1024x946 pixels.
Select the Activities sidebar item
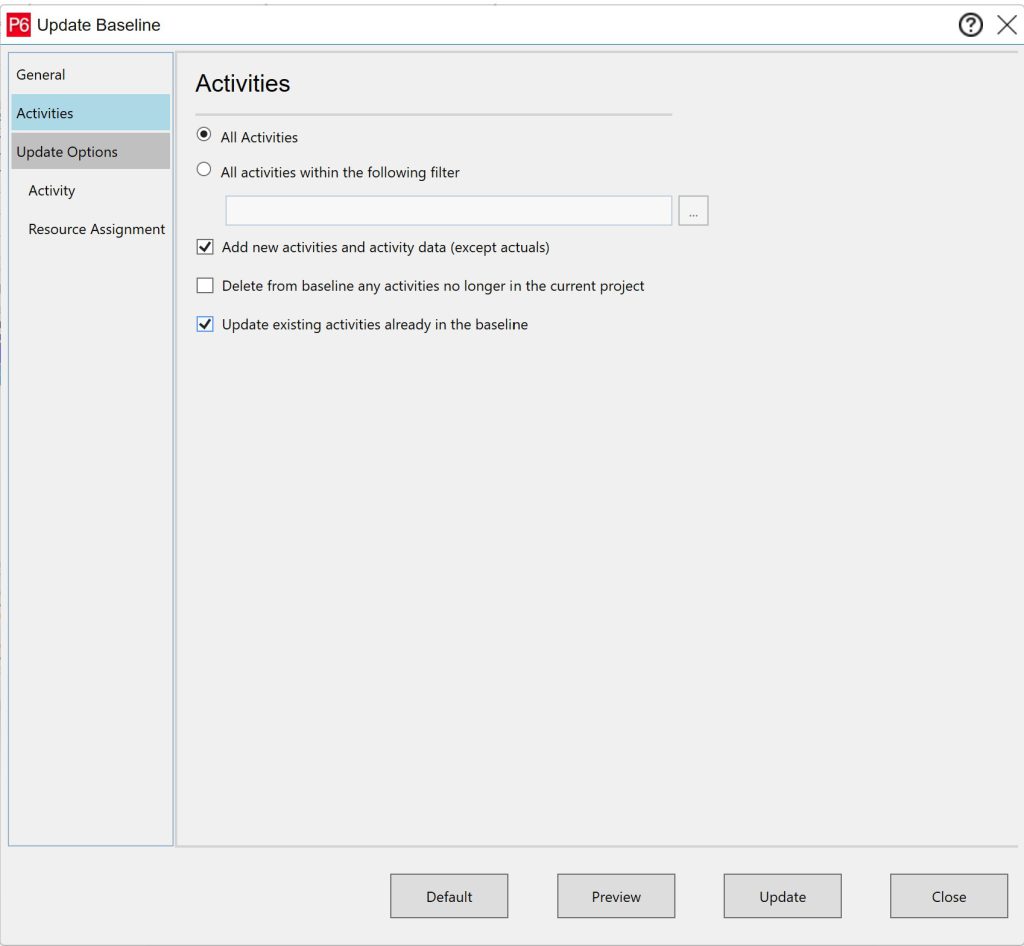pyautogui.click(x=91, y=113)
